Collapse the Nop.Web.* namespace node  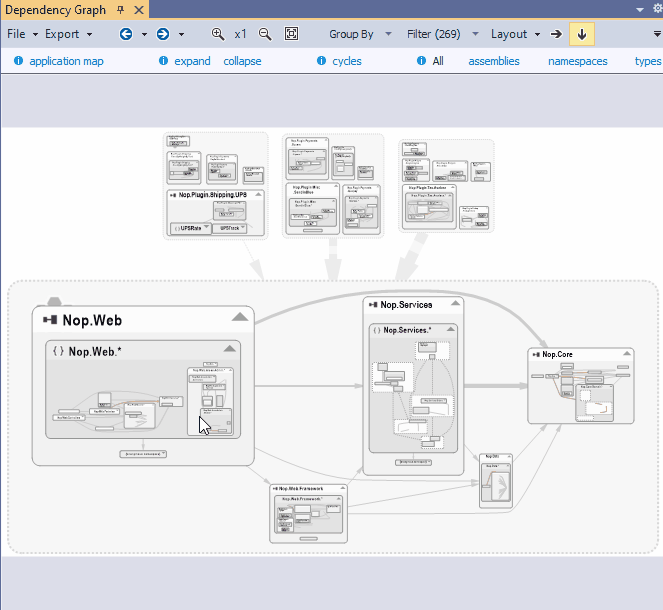pyautogui.click(x=230, y=348)
